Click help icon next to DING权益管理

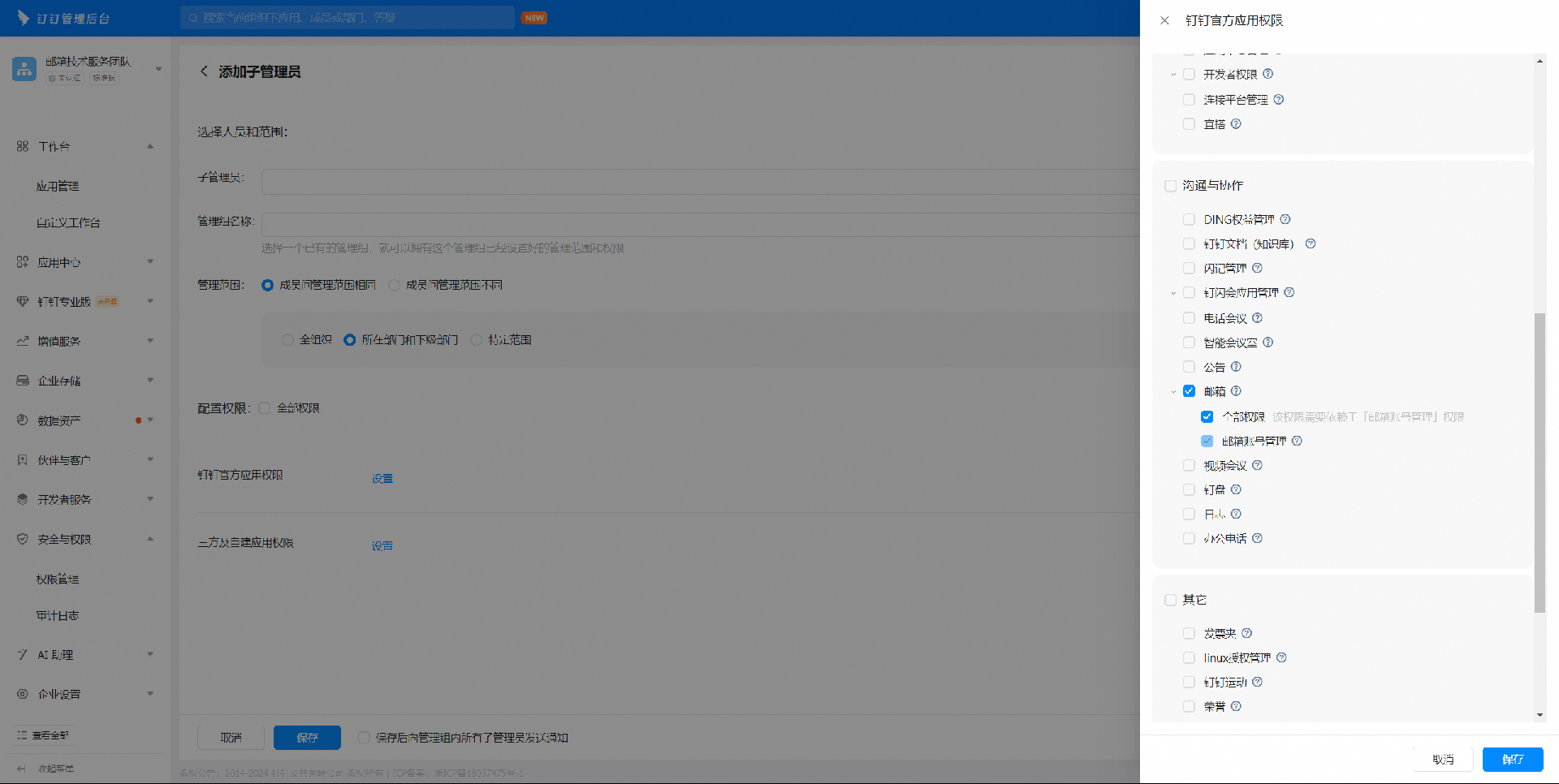coord(1285,219)
